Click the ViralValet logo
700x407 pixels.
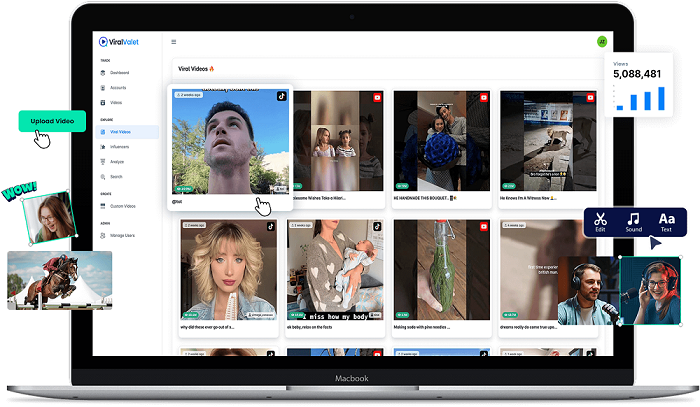[x=119, y=42]
